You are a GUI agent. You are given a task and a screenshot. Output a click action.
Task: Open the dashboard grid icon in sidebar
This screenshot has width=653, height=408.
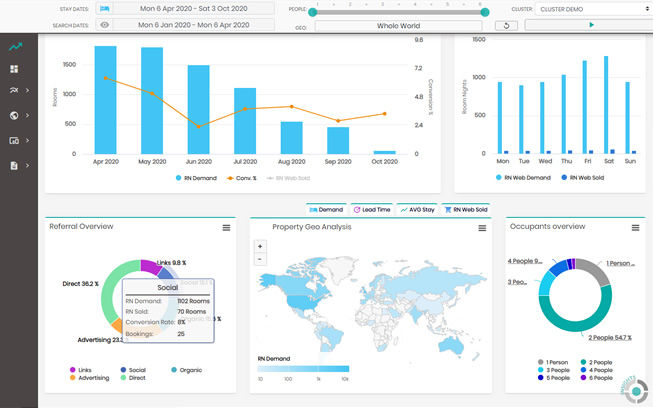(14, 69)
